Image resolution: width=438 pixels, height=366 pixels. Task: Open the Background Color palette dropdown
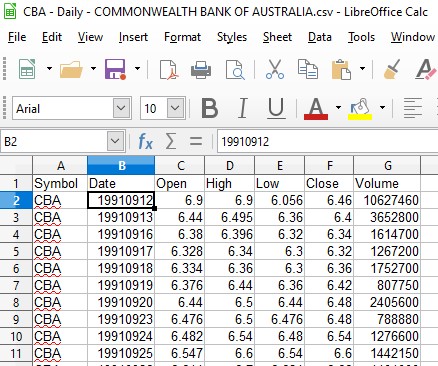click(x=382, y=108)
